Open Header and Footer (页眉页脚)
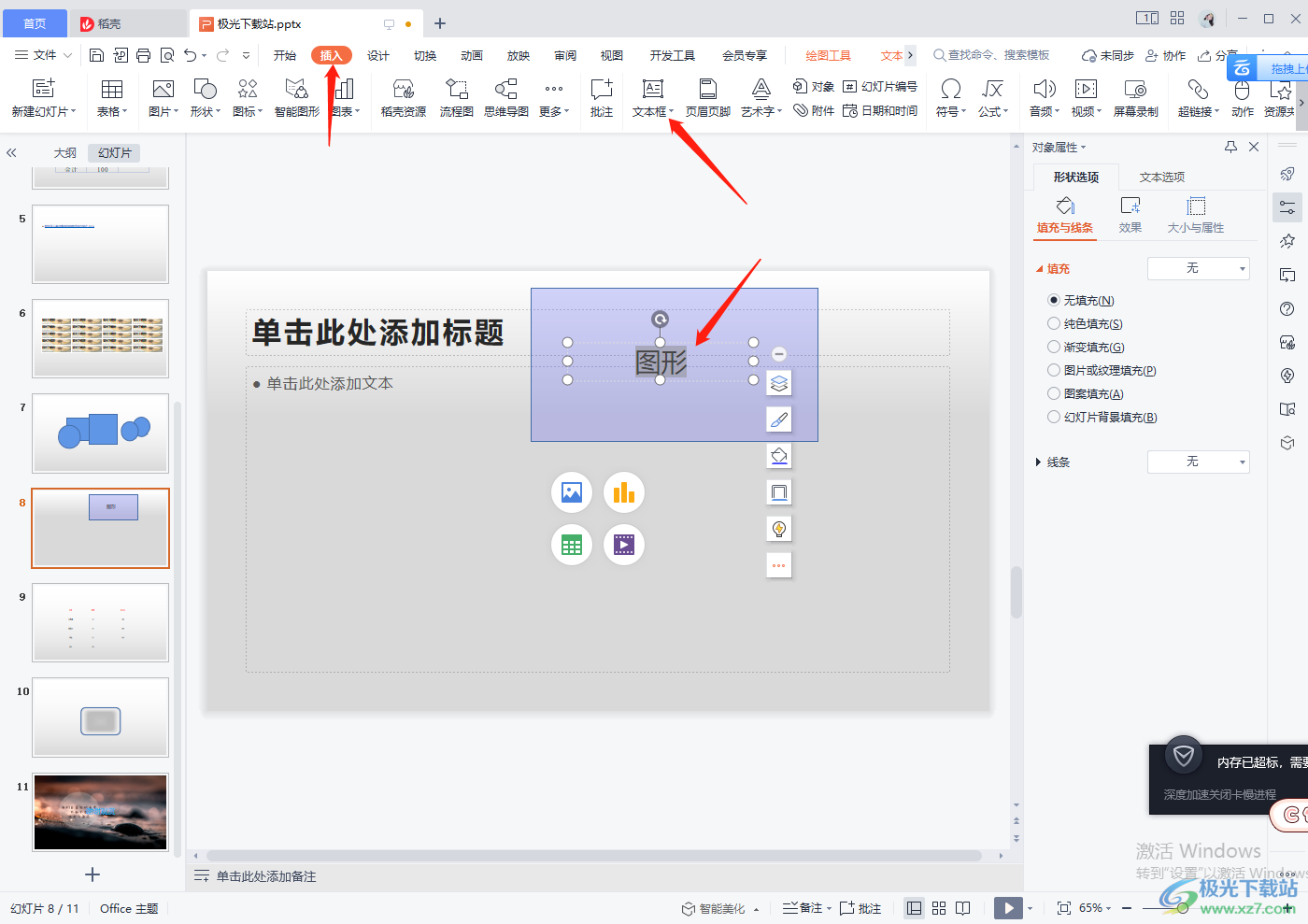Screen dimensions: 1308x924 tap(708, 98)
